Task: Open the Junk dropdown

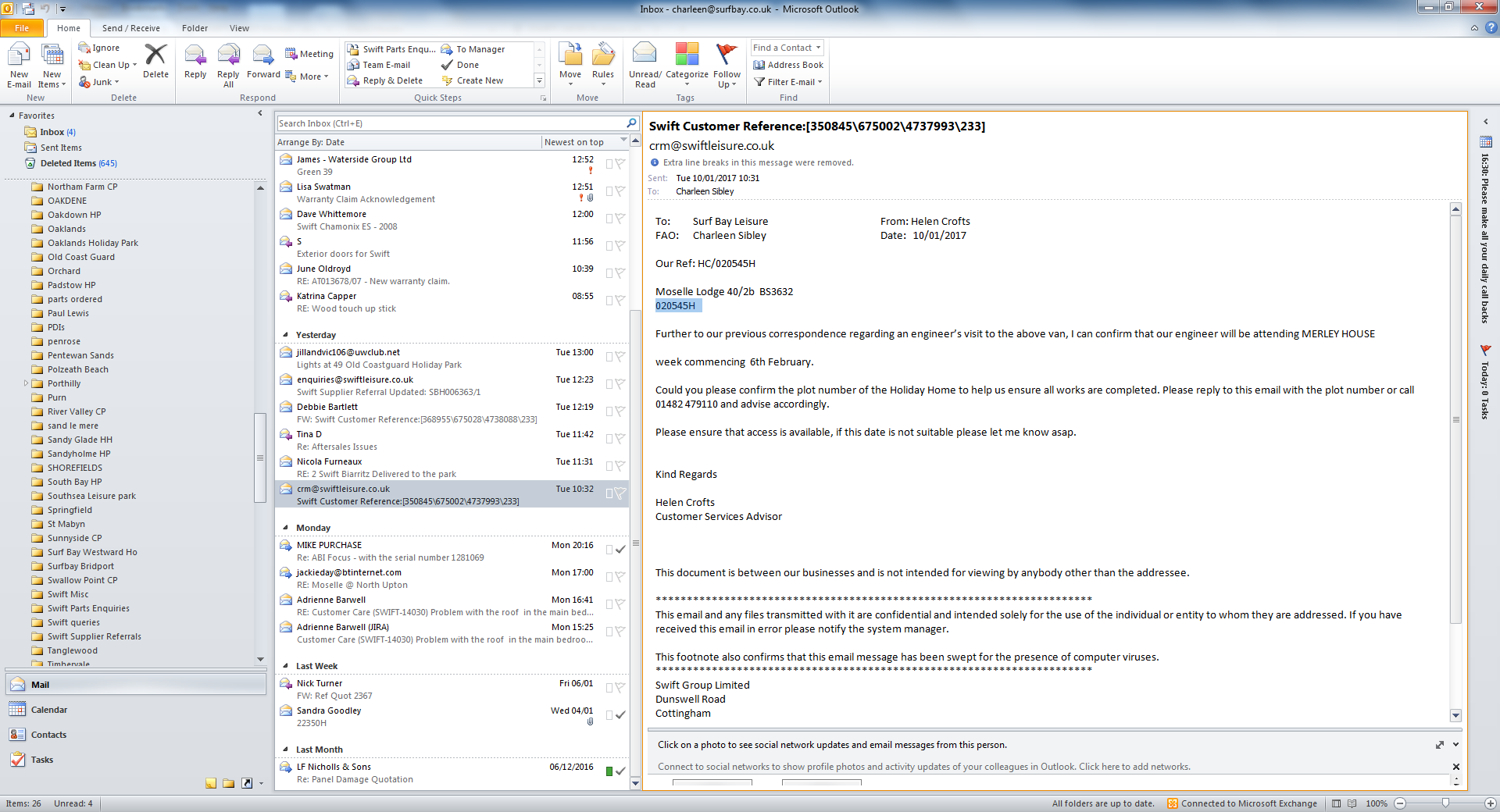Action: (99, 82)
